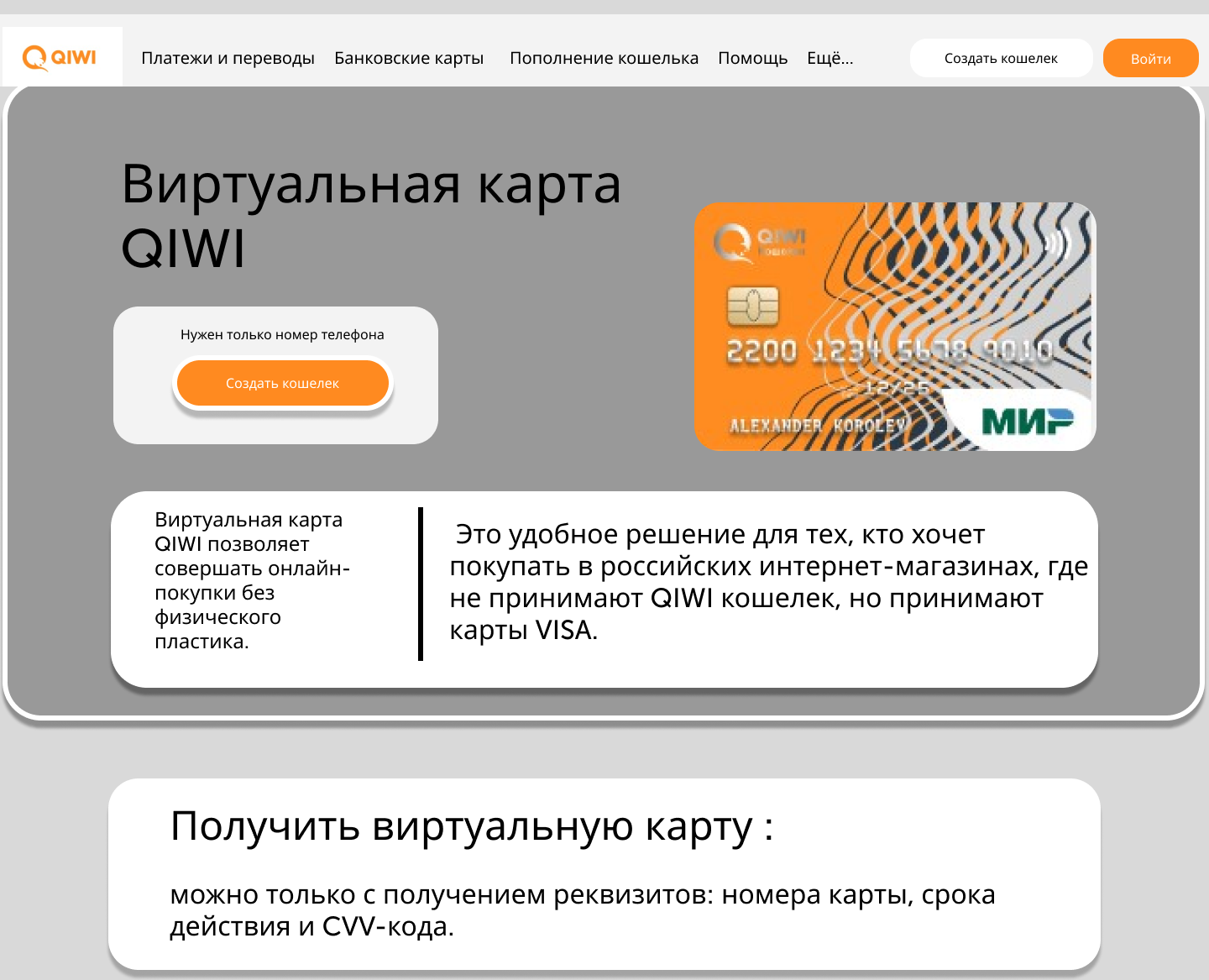Click the cardholder name ALEXANDER KOROLEV
Viewport: 1209px width, 980px height.
click(x=818, y=426)
